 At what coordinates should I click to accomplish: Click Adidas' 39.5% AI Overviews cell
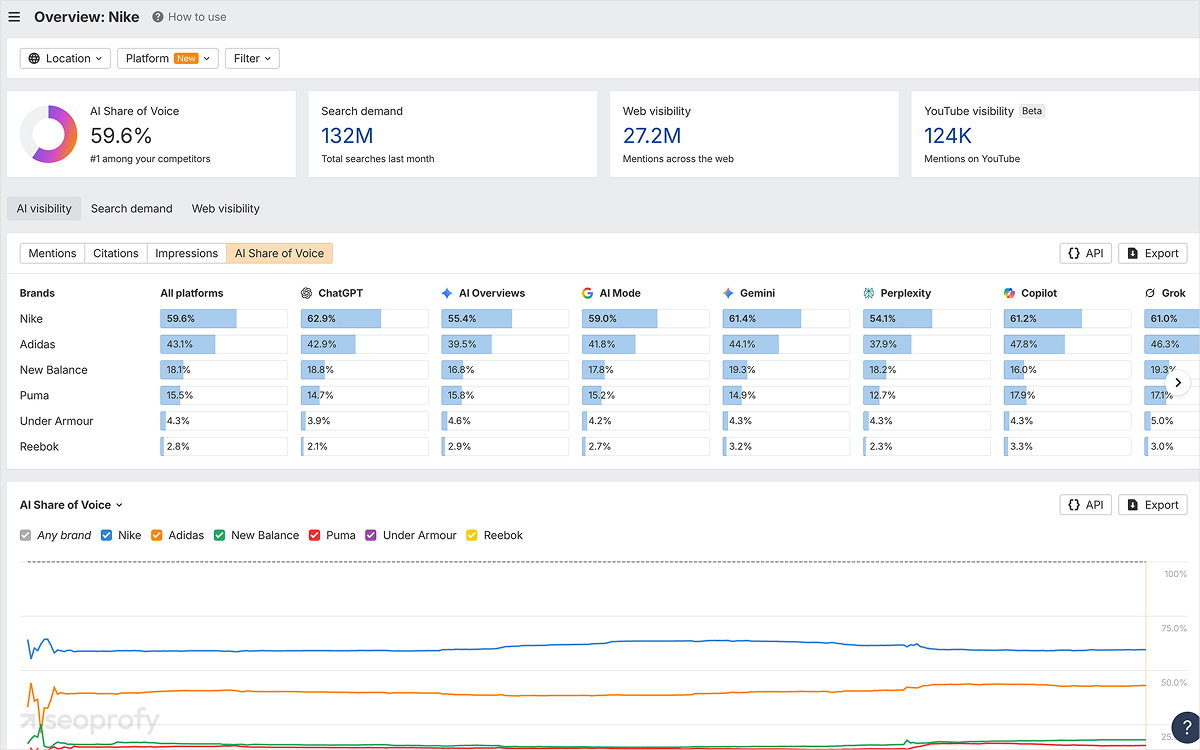[505, 344]
